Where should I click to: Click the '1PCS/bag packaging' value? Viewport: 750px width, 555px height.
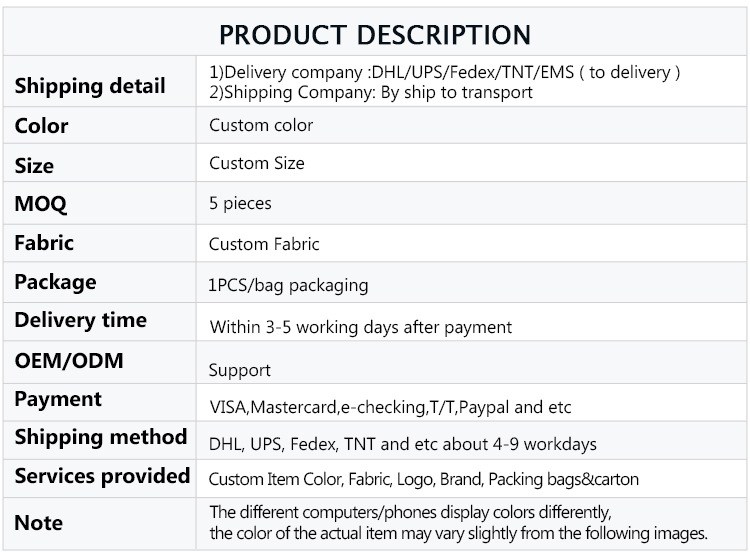click(288, 285)
